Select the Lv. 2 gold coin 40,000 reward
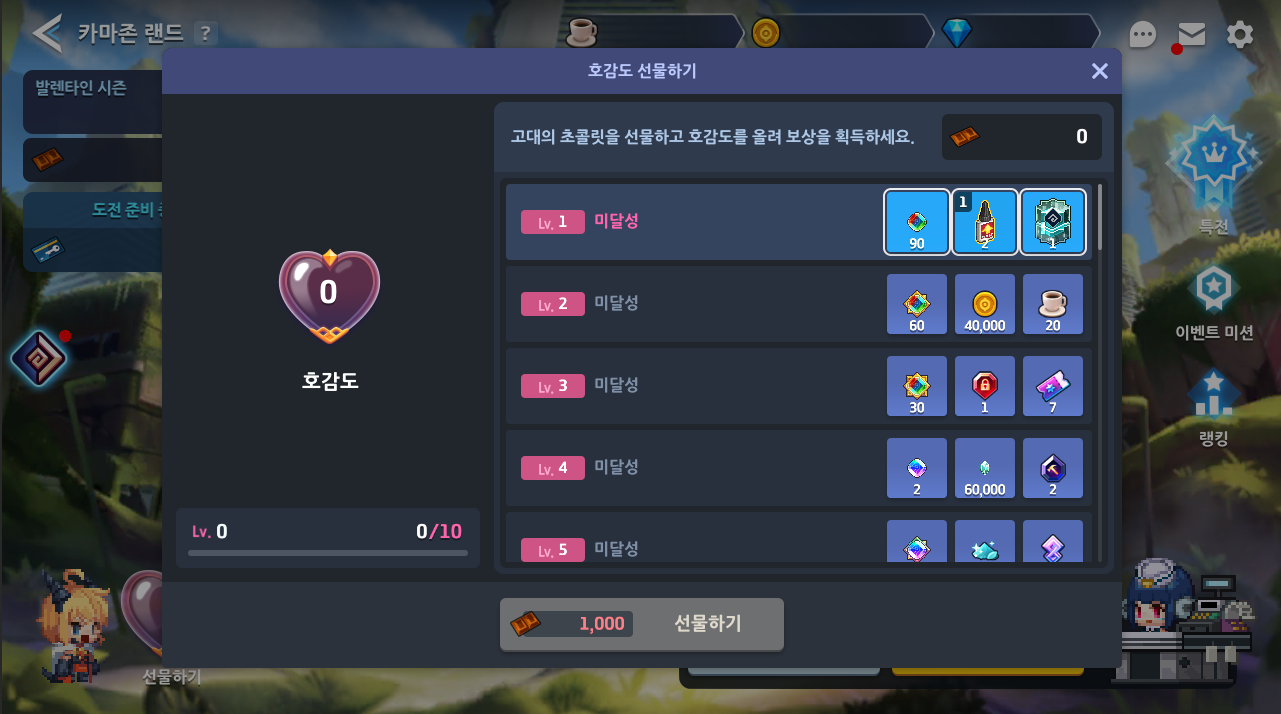Viewport: 1281px width, 714px height. (x=985, y=304)
